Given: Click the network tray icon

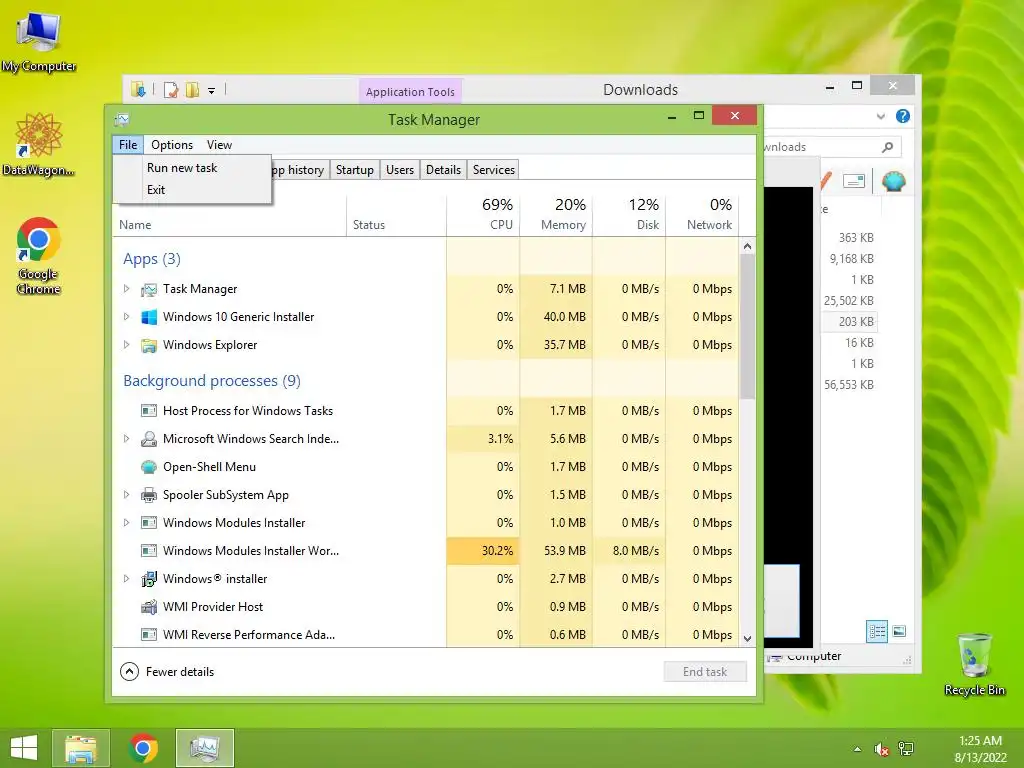Looking at the screenshot, I should pos(906,749).
